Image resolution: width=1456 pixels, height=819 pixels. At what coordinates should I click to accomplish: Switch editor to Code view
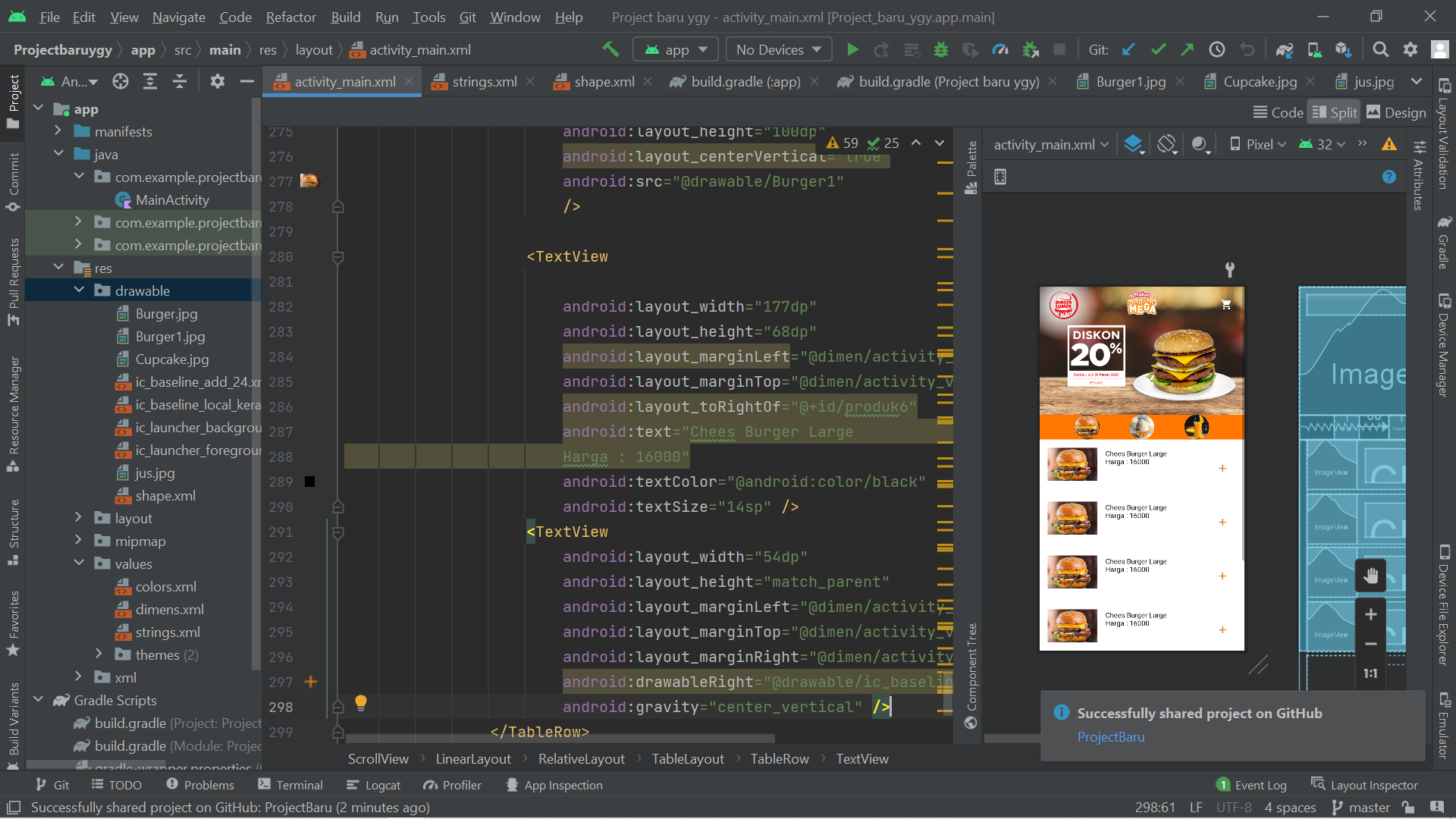[x=1278, y=111]
